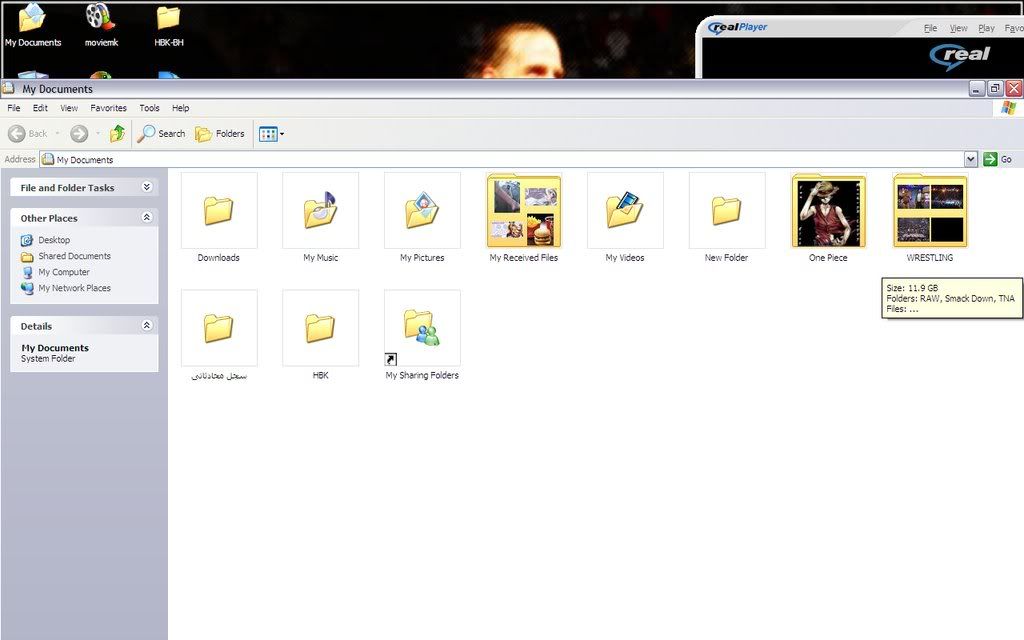Collapse the Details panel
The image size is (1024, 640).
[147, 325]
